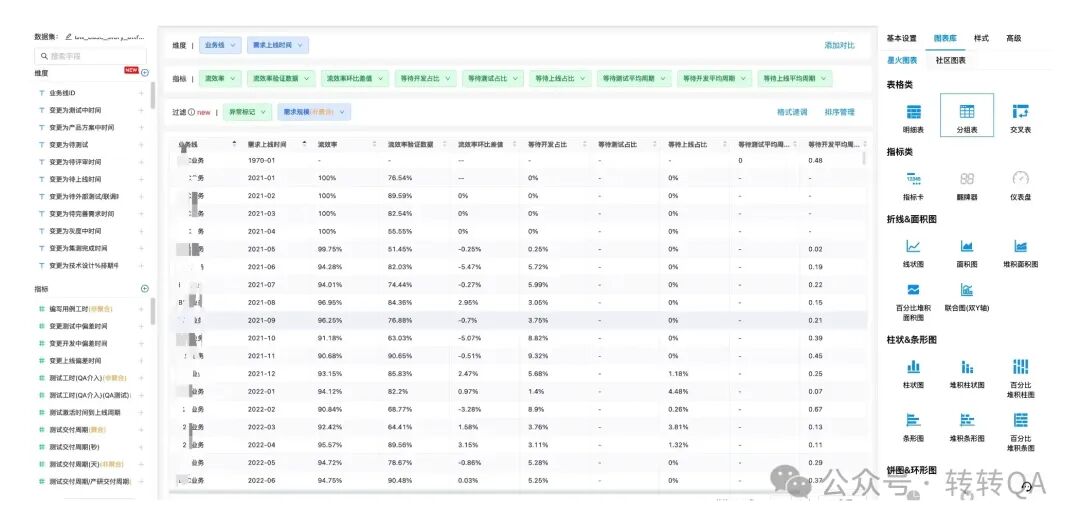Screen dimensions: 1080x526
Task: Click the edit pencil next to 数据集
Action: coord(69,37)
